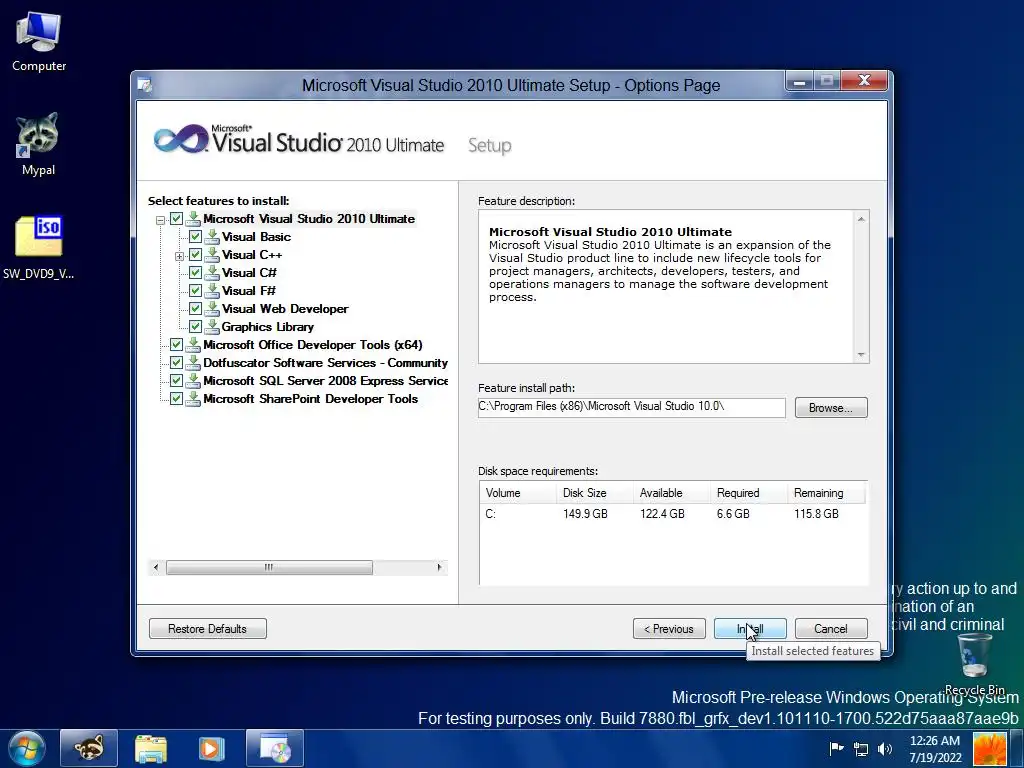Uncheck the Visual C++ checkbox
Viewport: 1024px width, 768px height.
[195, 255]
